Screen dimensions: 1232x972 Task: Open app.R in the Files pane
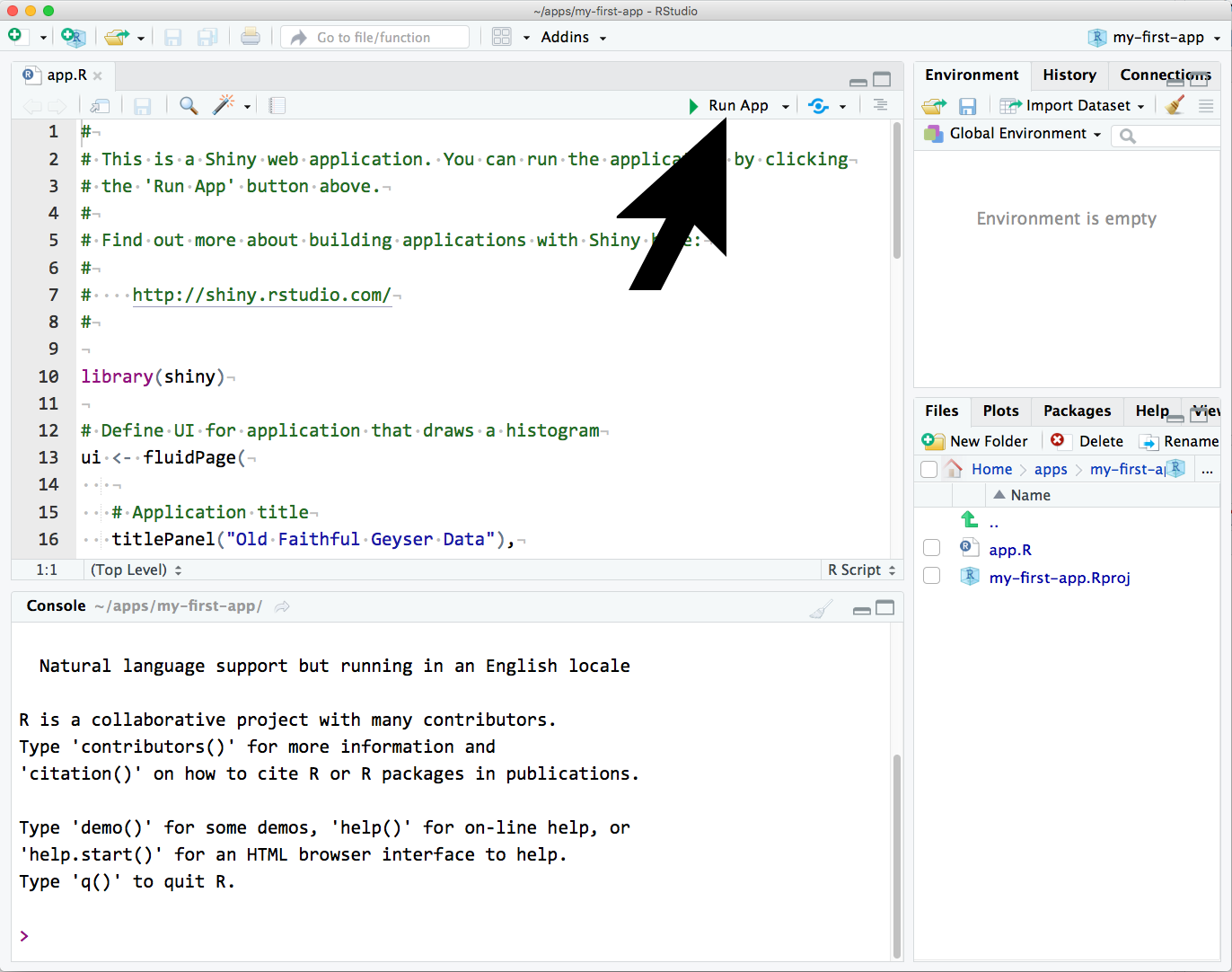1009,550
